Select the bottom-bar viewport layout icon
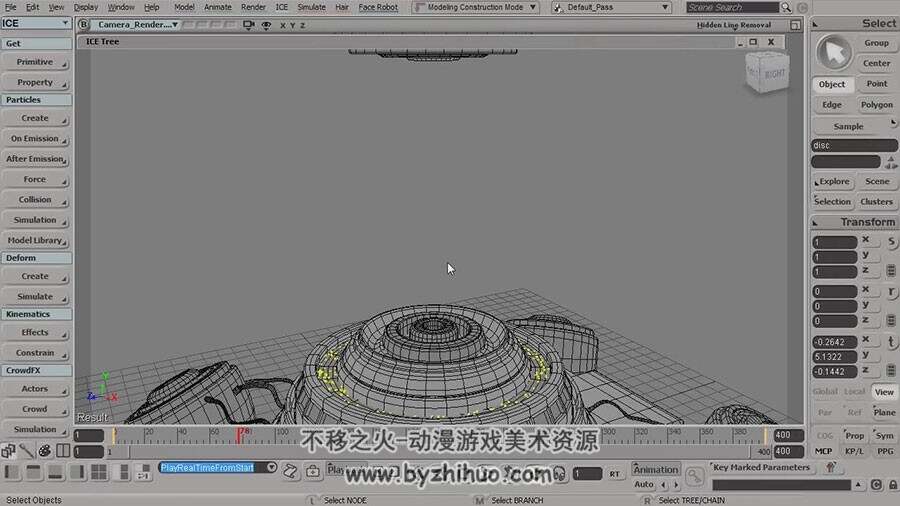The height and width of the screenshot is (506, 900). (56, 472)
